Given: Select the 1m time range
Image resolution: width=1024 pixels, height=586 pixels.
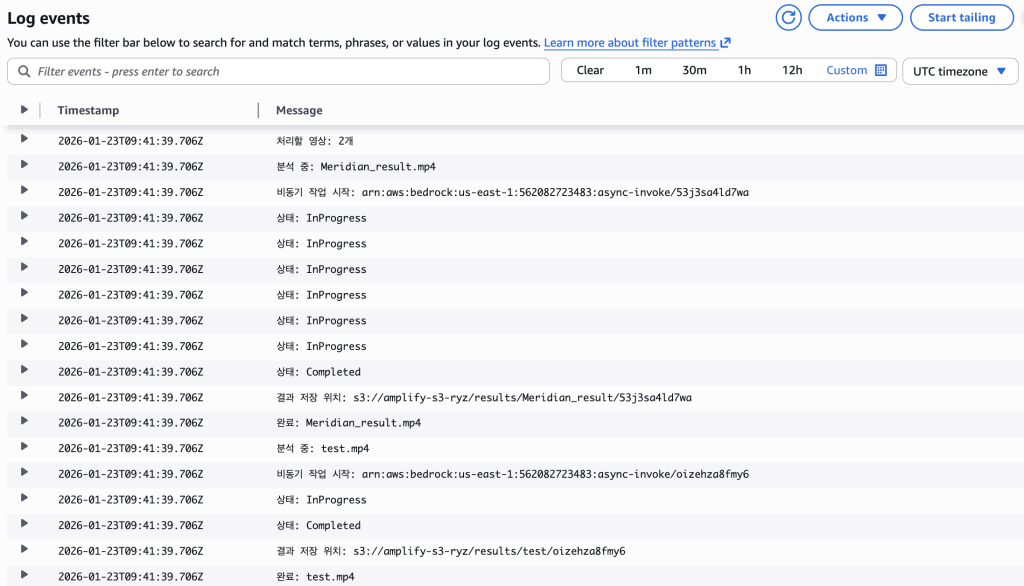Looking at the screenshot, I should 643,70.
